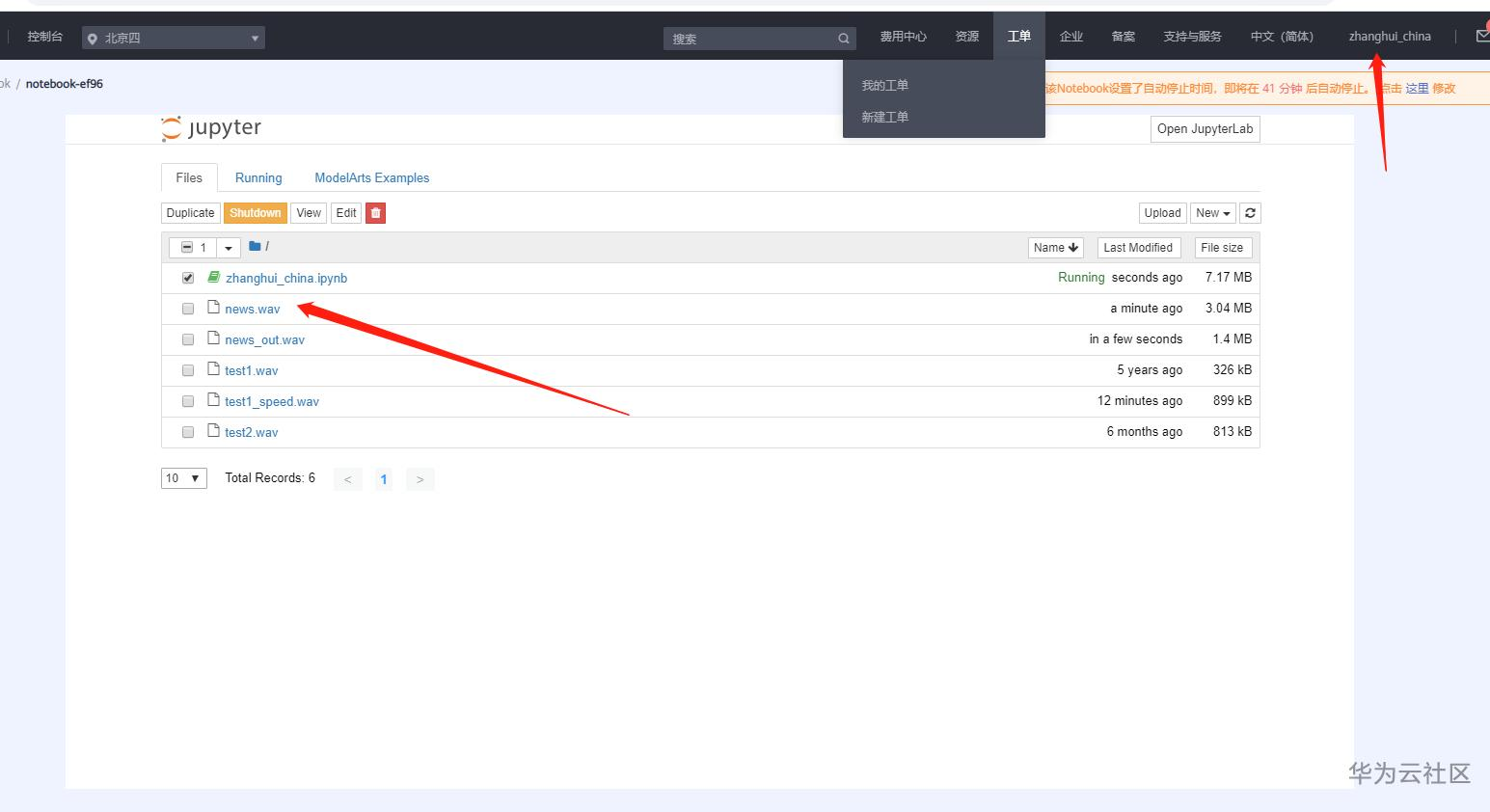Open the test1.wav file link
Viewport: 1490px width, 812px height.
[252, 371]
